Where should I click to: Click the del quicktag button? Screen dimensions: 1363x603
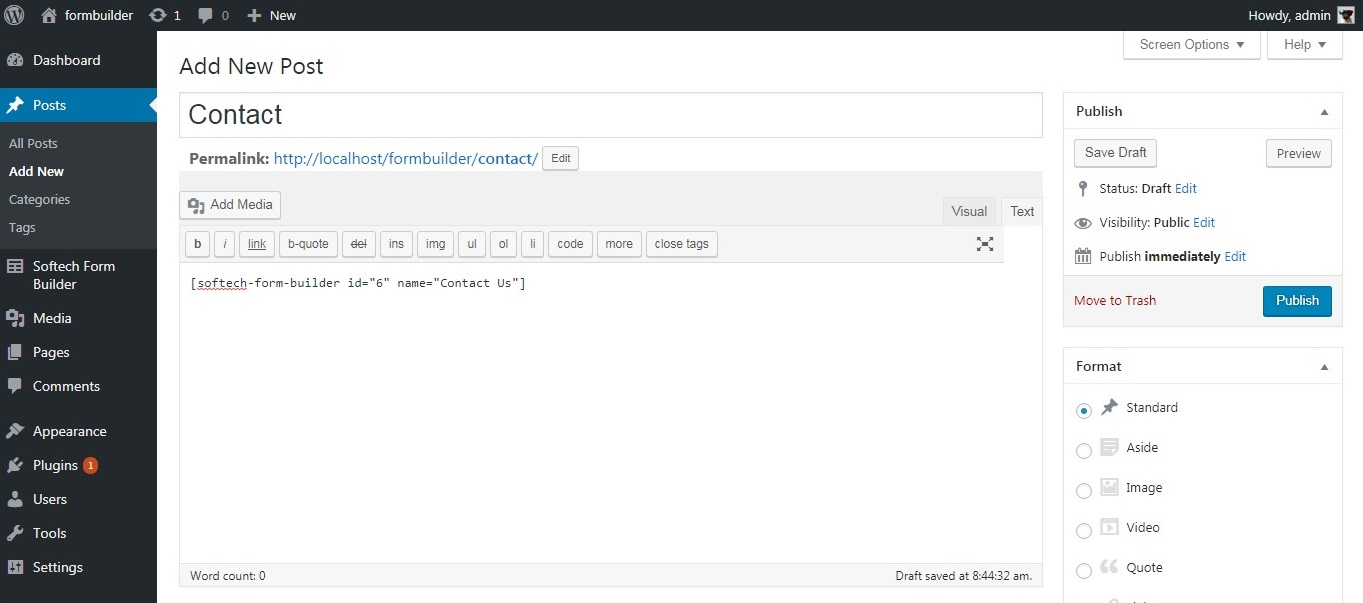(359, 244)
